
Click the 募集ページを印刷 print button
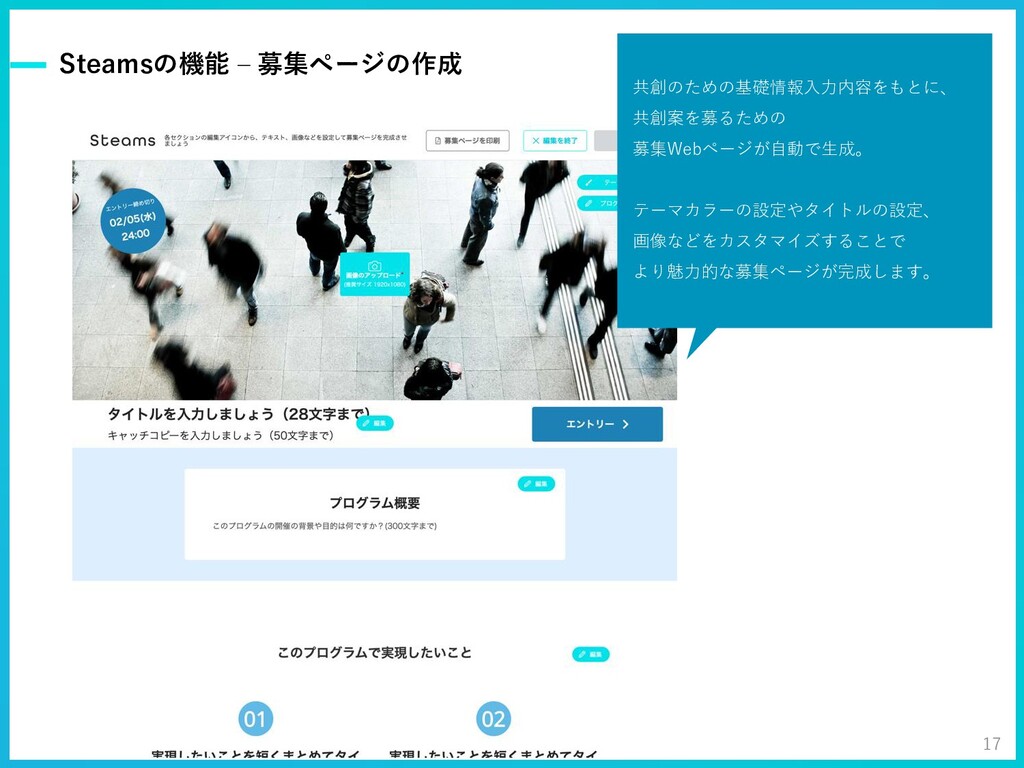(468, 140)
